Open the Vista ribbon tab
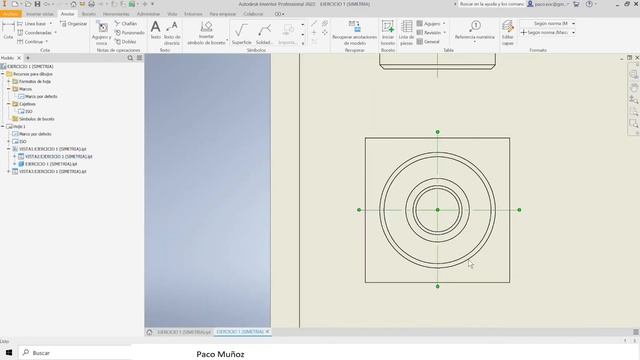This screenshot has width=640, height=360. pyautogui.click(x=172, y=14)
